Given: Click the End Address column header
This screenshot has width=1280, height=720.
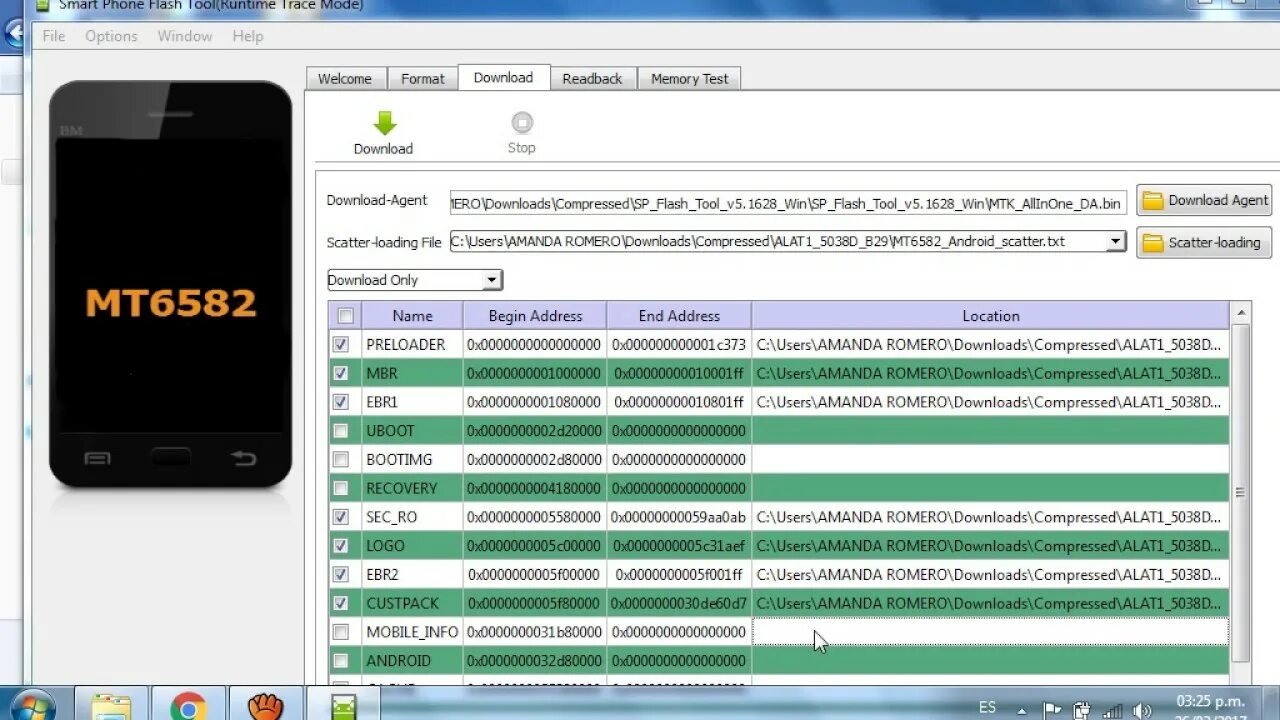Looking at the screenshot, I should [679, 316].
